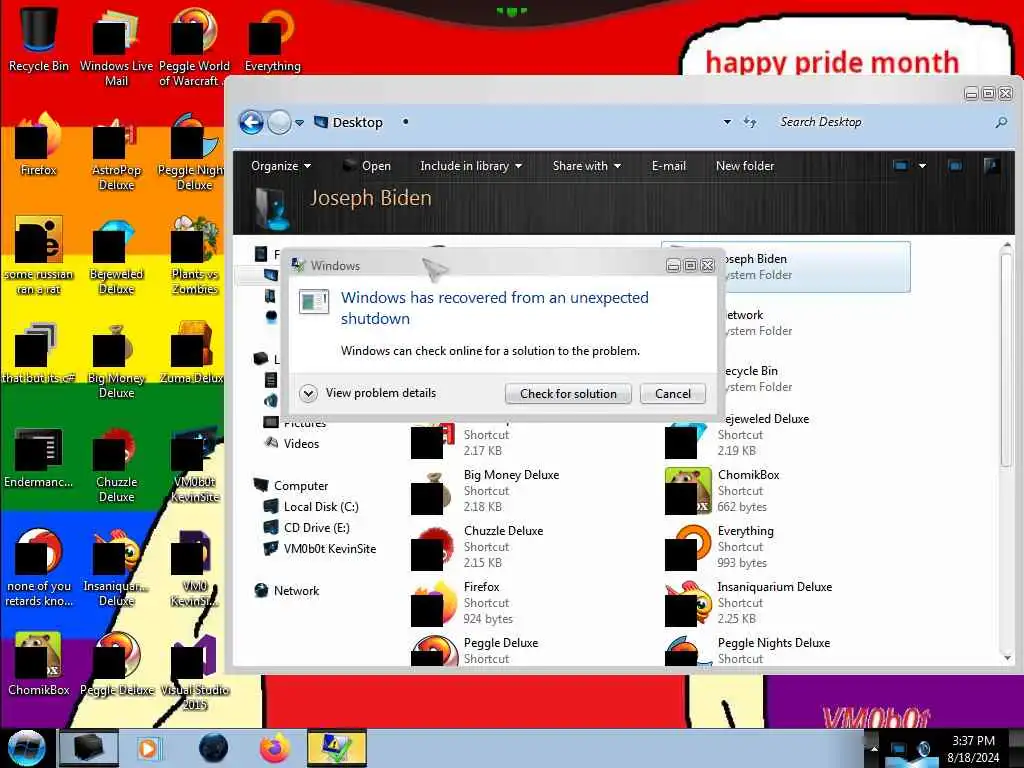
Task: Show hidden system tray icons
Action: (874, 748)
